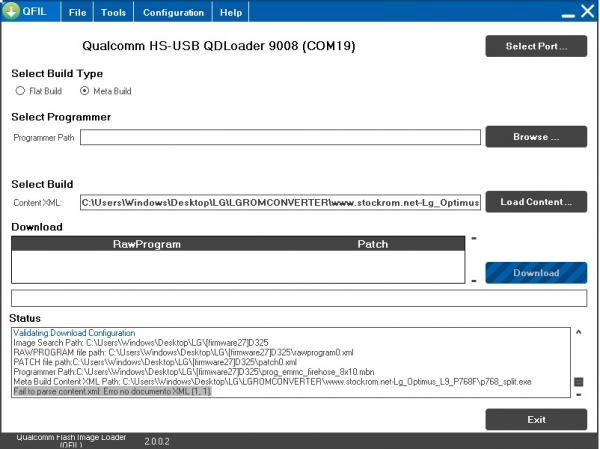The height and width of the screenshot is (449, 600).
Task: Click the download progress bar
Action: (x=299, y=298)
